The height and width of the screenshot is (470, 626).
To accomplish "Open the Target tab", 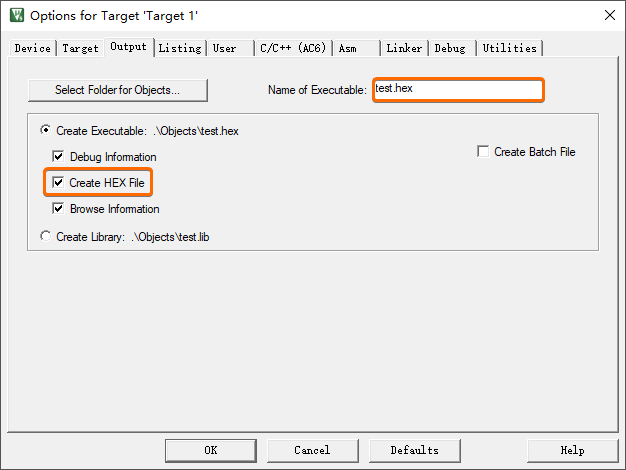I will point(80,48).
